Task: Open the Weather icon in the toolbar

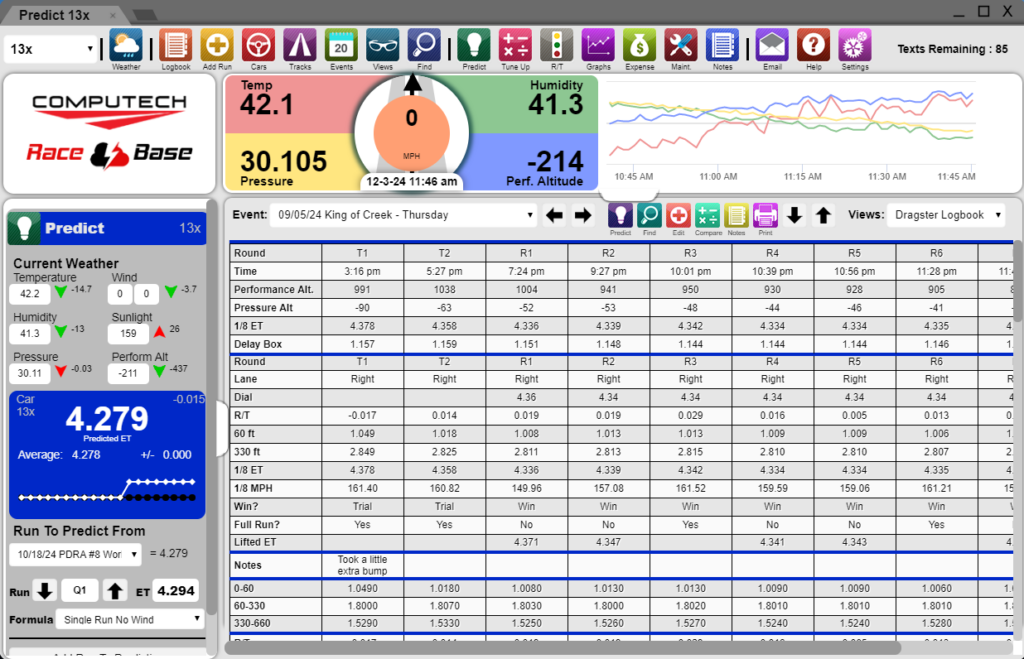Action: (x=126, y=46)
